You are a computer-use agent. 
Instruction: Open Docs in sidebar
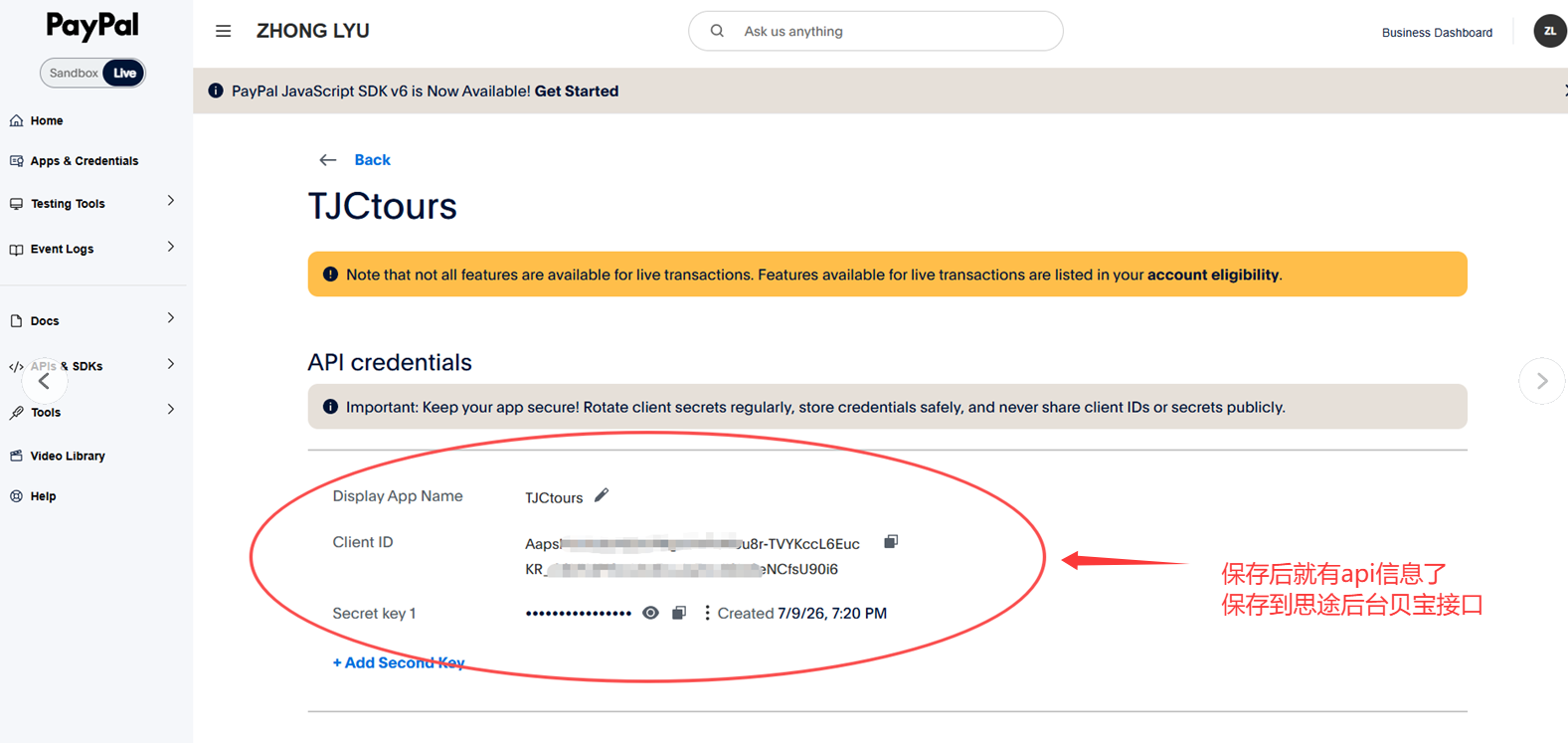click(45, 321)
